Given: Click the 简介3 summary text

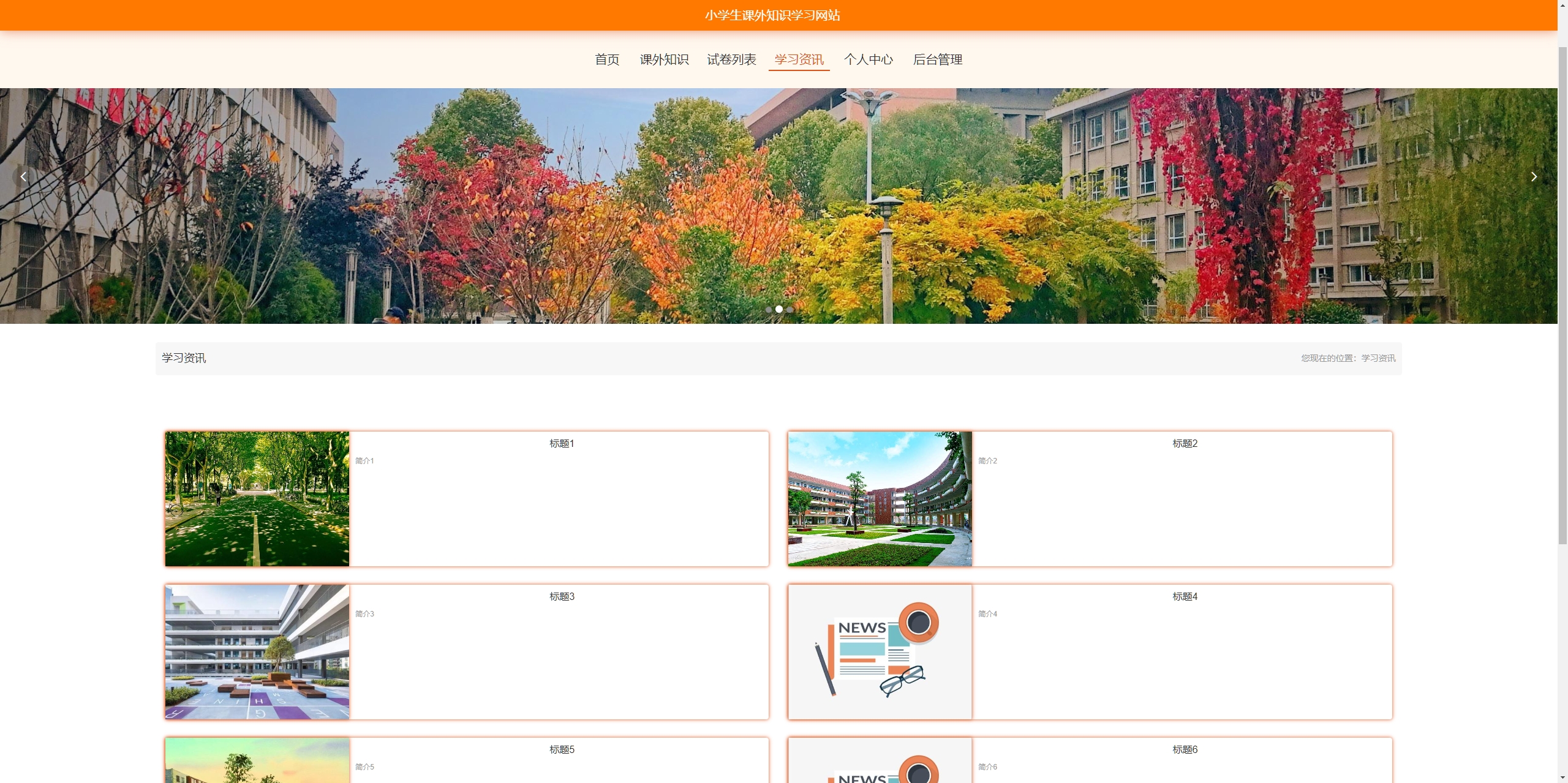Looking at the screenshot, I should click(364, 614).
